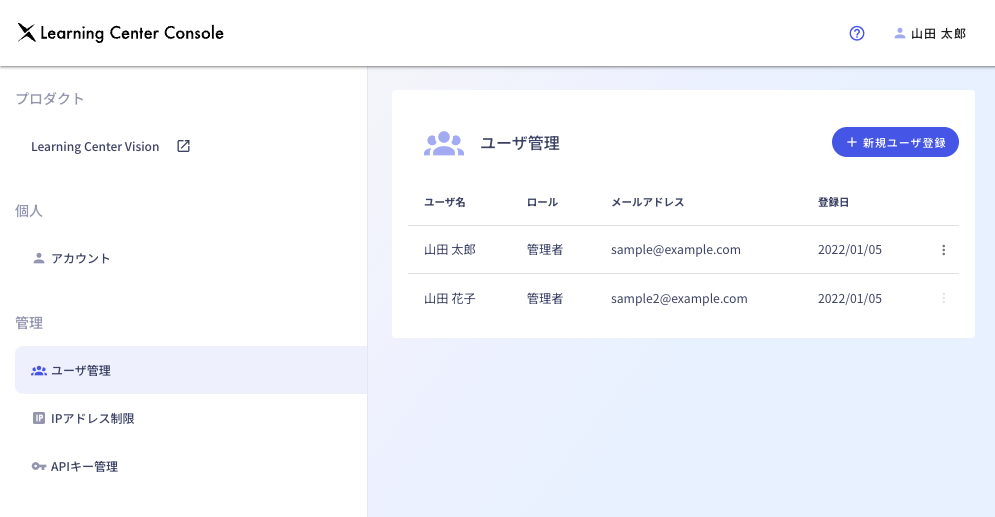Click the 登録日 column header
Screen dimensions: 995x517
pyautogui.click(x=833, y=202)
